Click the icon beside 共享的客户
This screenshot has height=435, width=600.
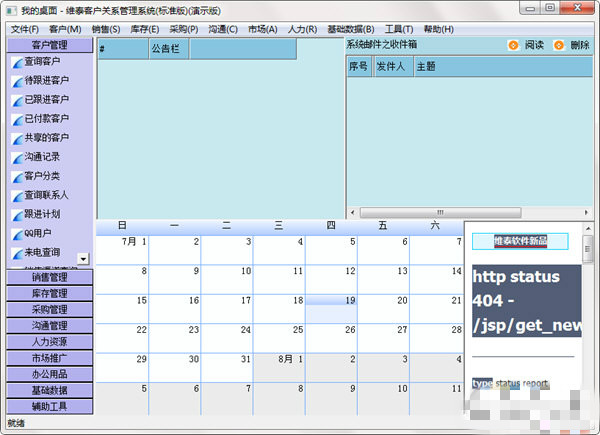coord(18,139)
